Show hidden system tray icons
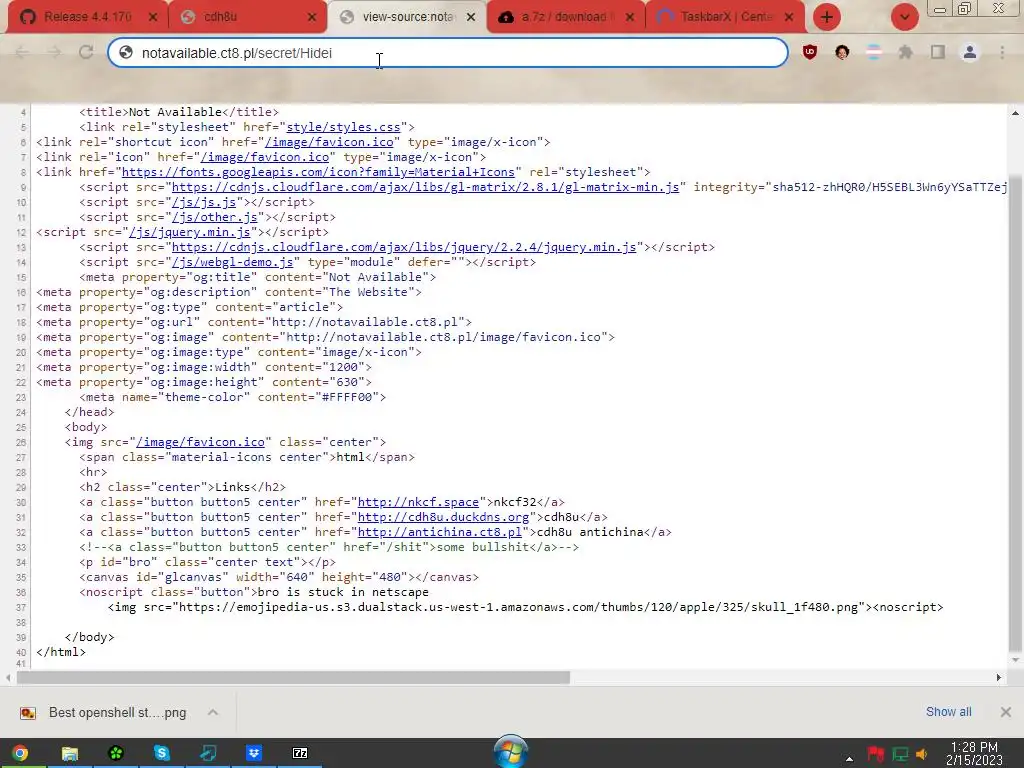This screenshot has width=1024, height=768. click(849, 758)
